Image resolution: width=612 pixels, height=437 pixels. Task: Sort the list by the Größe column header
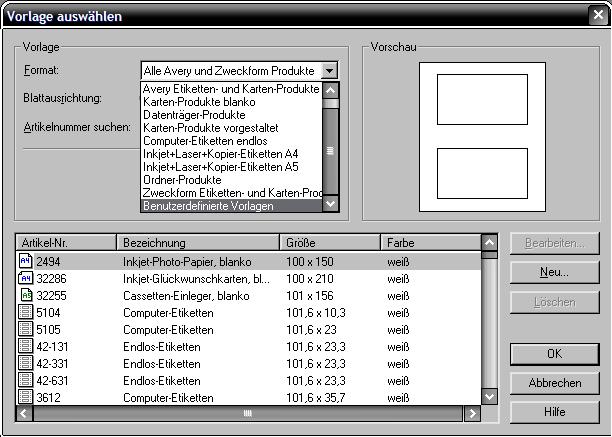(330, 243)
